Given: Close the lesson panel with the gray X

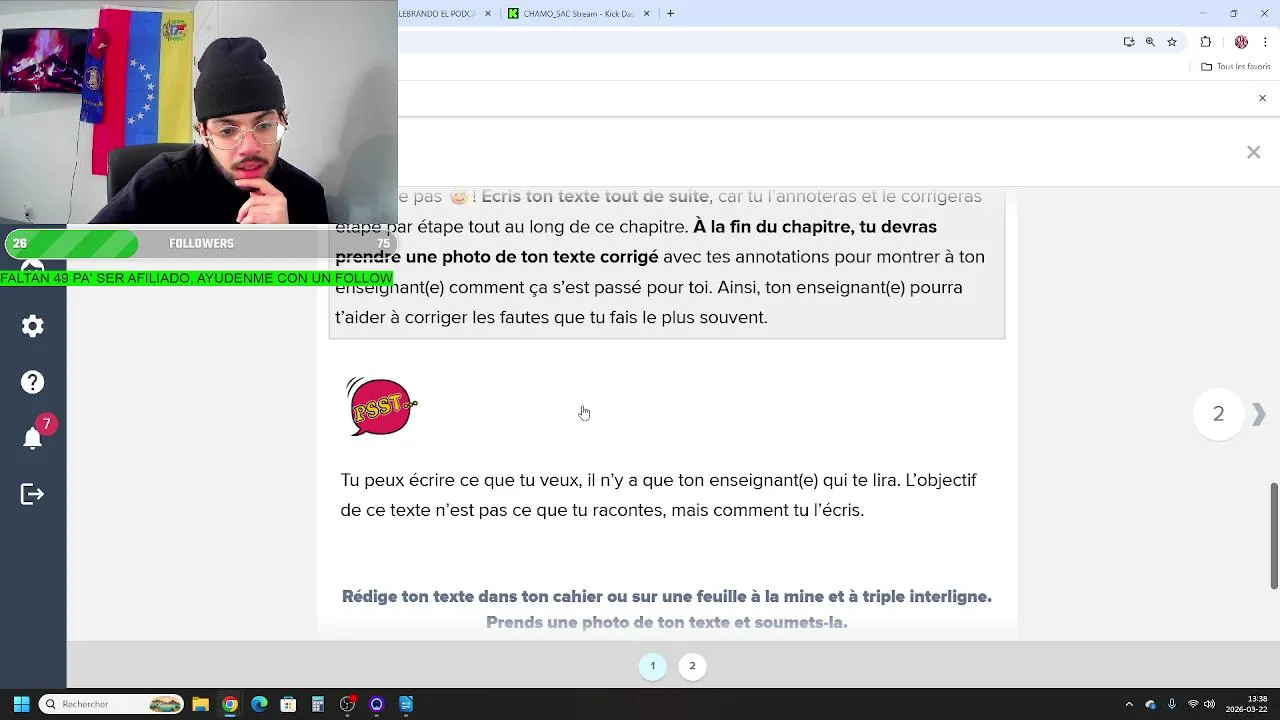Looking at the screenshot, I should 1253,152.
